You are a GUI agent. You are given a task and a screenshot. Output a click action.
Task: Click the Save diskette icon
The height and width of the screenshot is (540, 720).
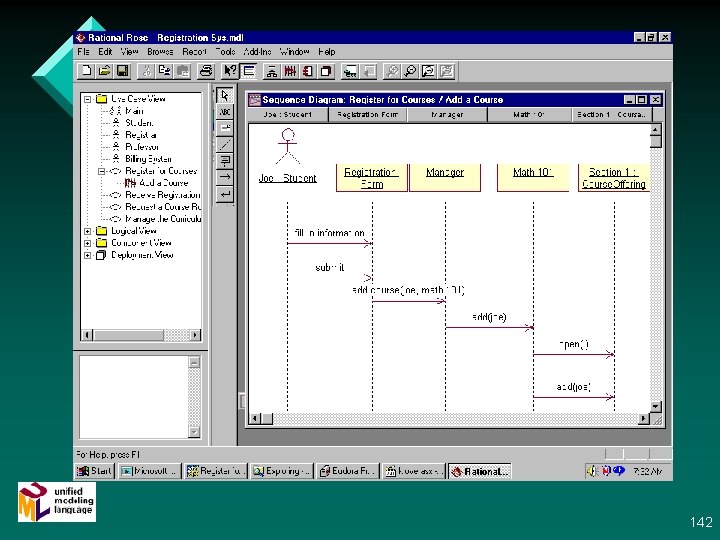tap(123, 71)
